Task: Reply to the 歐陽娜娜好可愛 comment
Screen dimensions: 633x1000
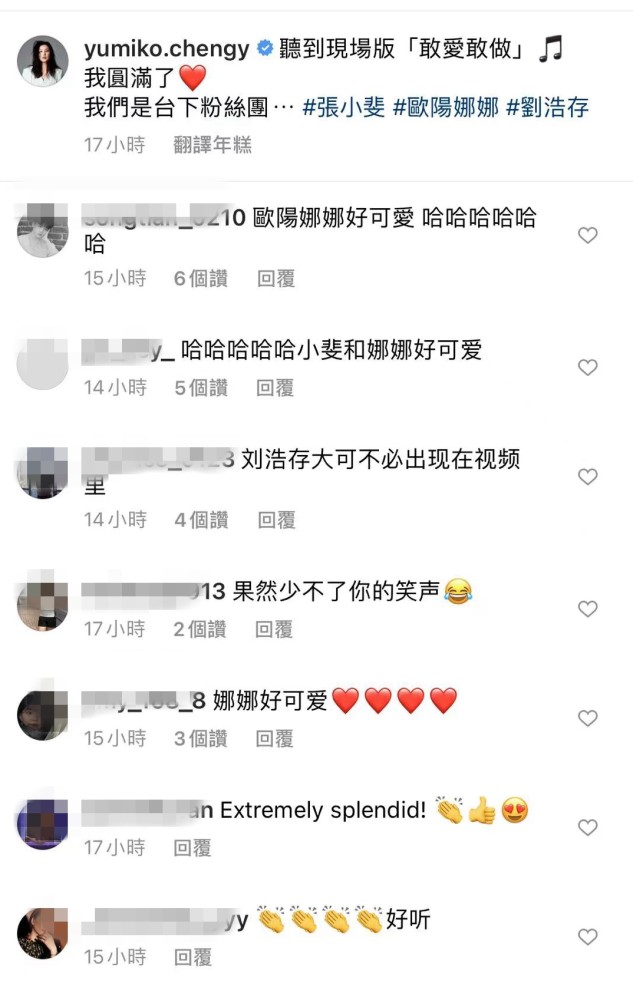Action: tap(276, 279)
